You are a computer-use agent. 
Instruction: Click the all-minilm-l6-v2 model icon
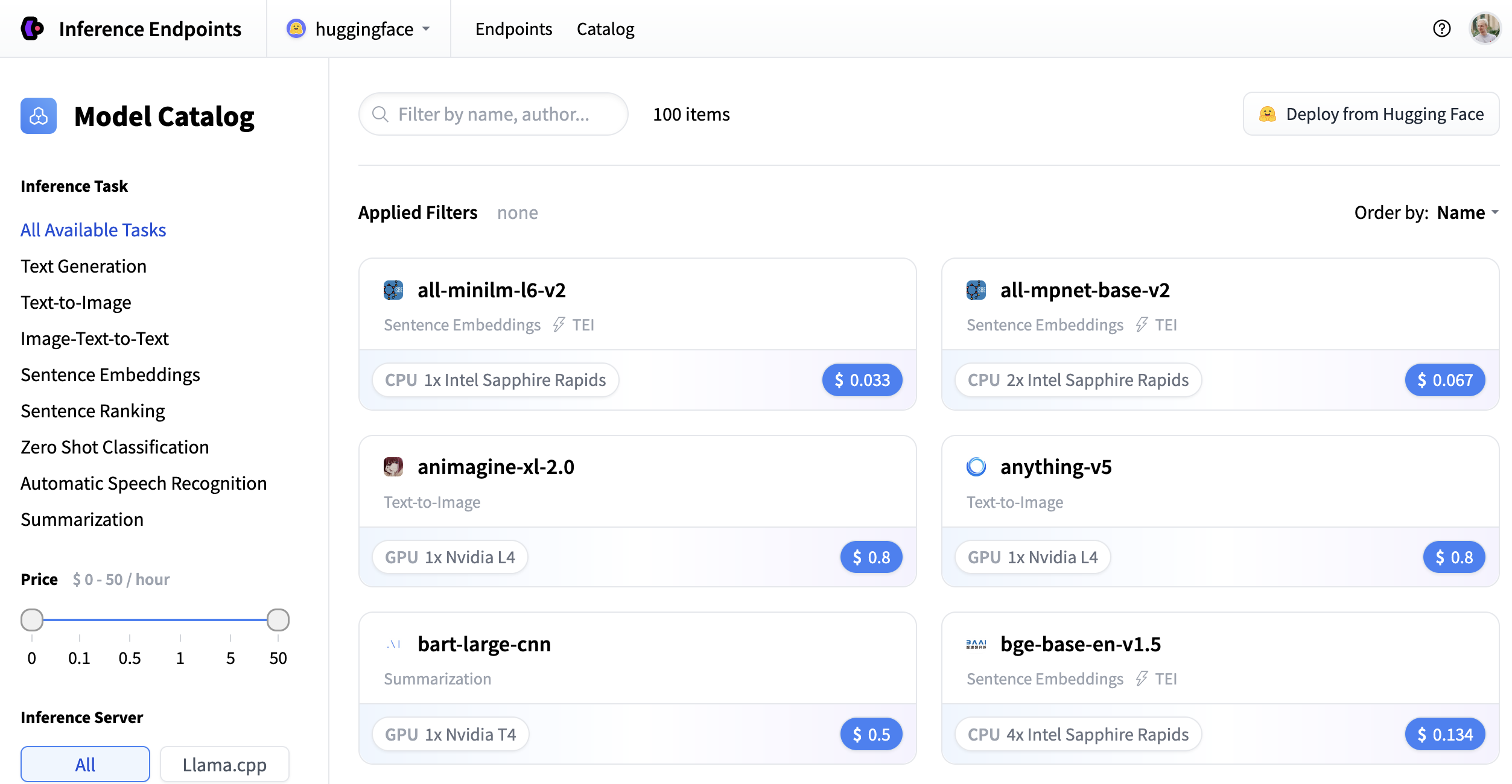[393, 290]
